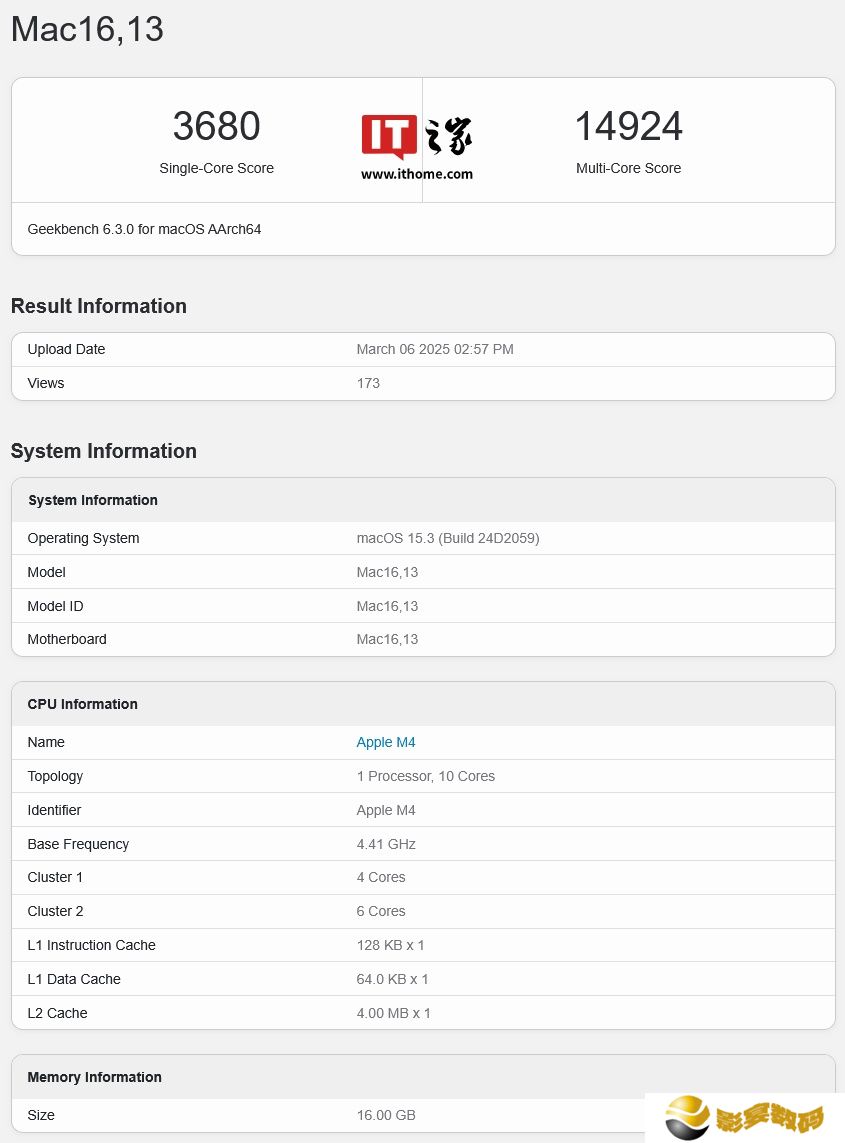Click the Cluster 1 label

pyautogui.click(x=55, y=877)
